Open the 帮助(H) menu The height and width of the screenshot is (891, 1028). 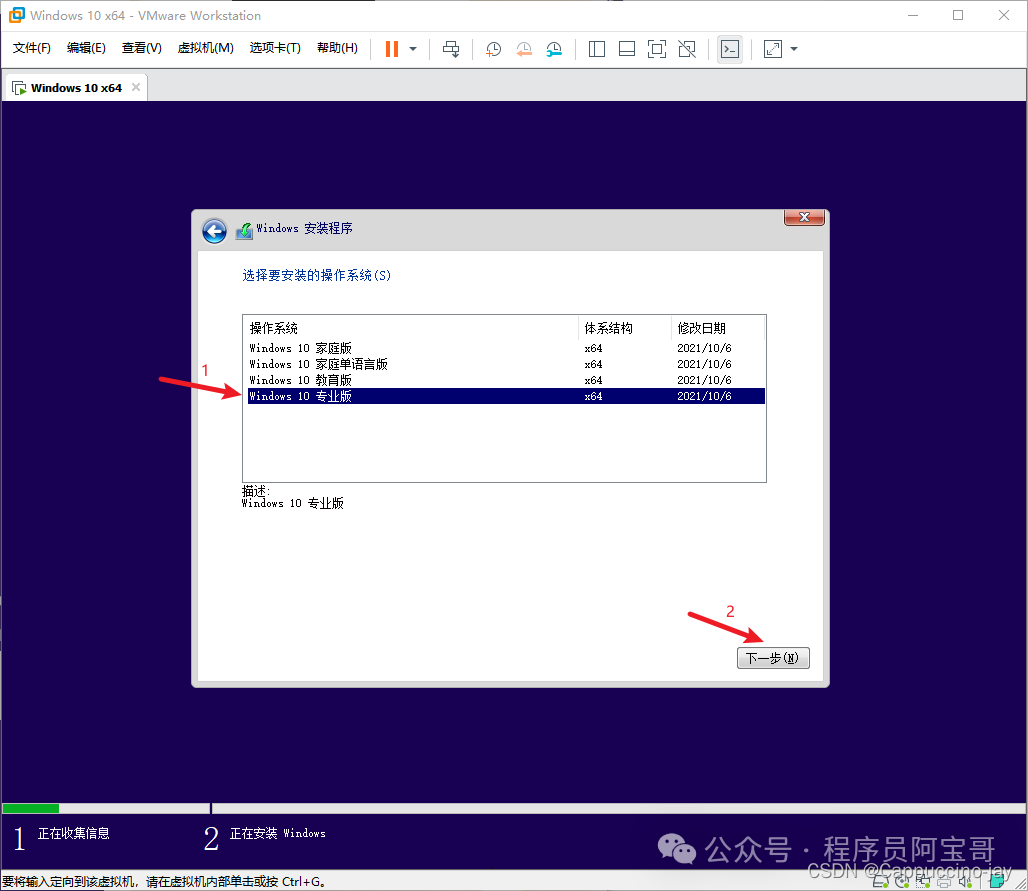click(x=337, y=48)
